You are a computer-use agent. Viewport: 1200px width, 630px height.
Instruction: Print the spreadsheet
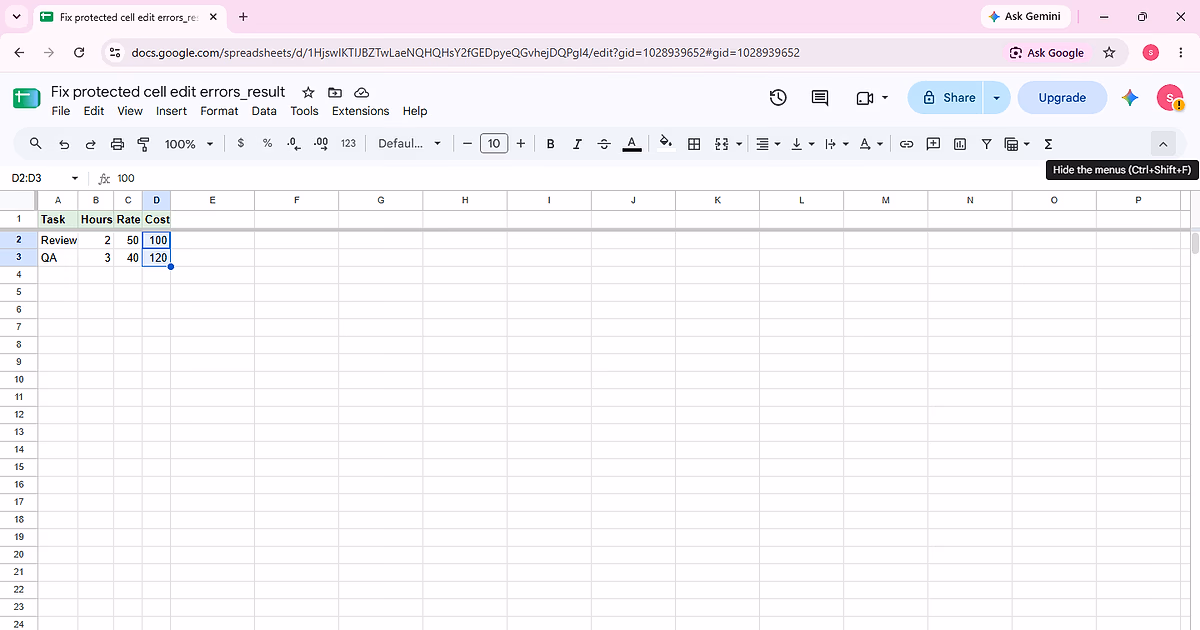tap(117, 144)
